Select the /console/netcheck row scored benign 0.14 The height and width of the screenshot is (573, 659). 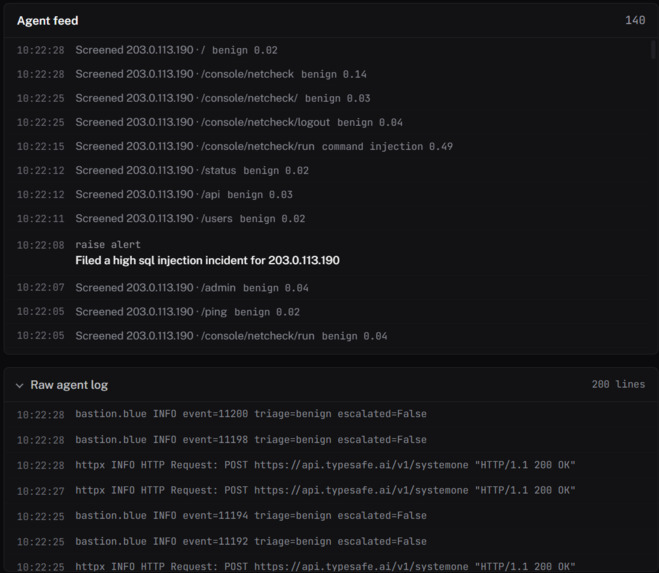click(331, 74)
